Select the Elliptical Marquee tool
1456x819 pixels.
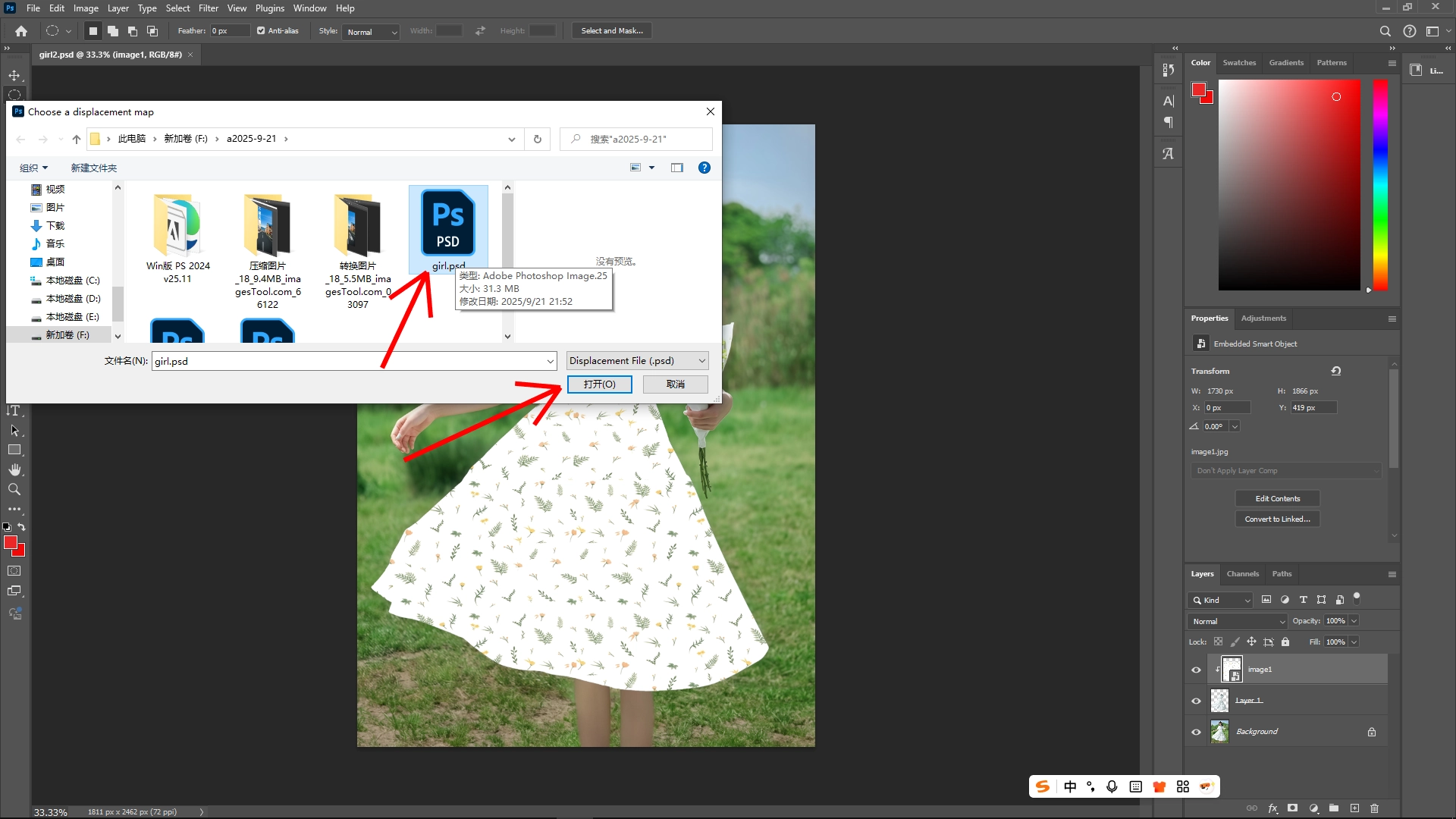coord(14,94)
